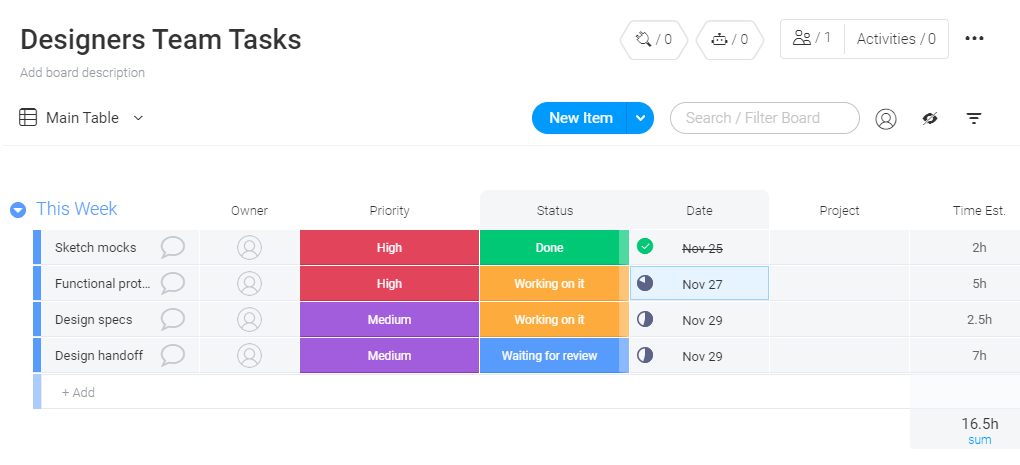Collapse the This Week group arrow
This screenshot has width=1020, height=465.
click(x=18, y=209)
